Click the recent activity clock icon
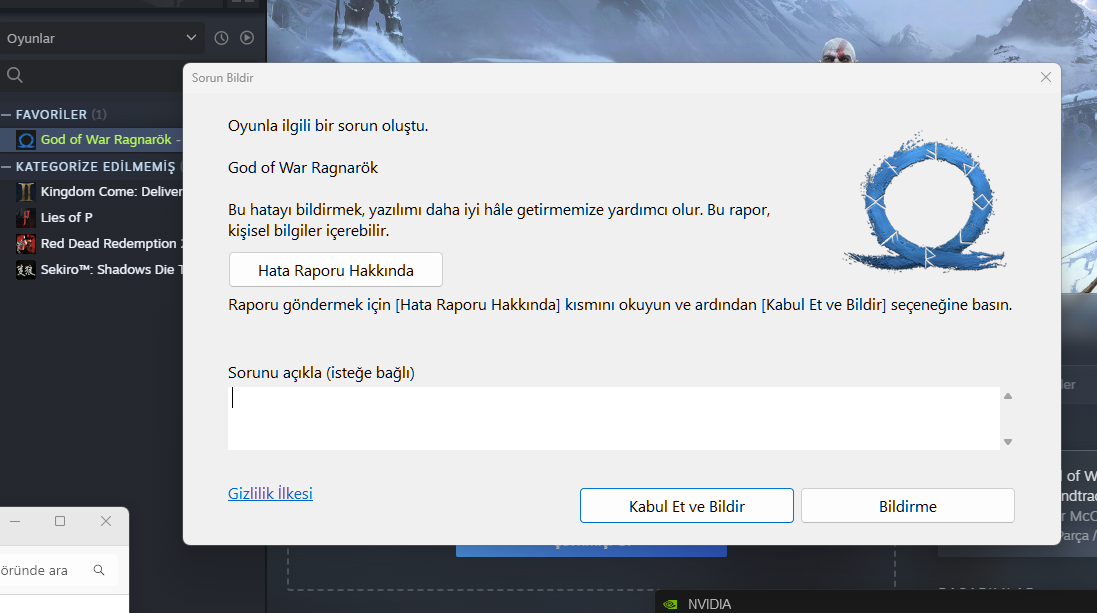Image resolution: width=1097 pixels, height=613 pixels. [221, 38]
